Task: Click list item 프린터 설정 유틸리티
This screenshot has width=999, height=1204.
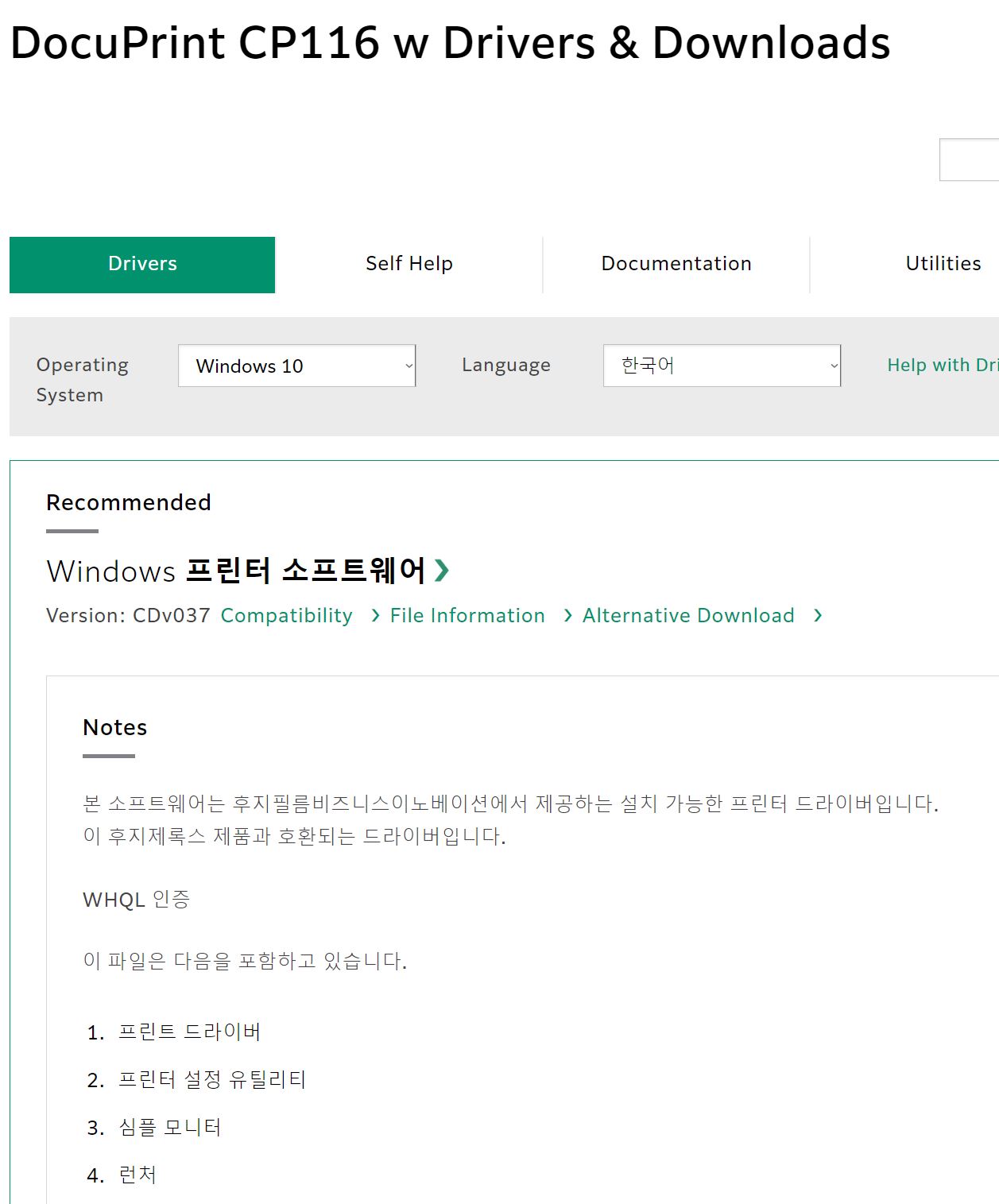Action: pos(212,1079)
